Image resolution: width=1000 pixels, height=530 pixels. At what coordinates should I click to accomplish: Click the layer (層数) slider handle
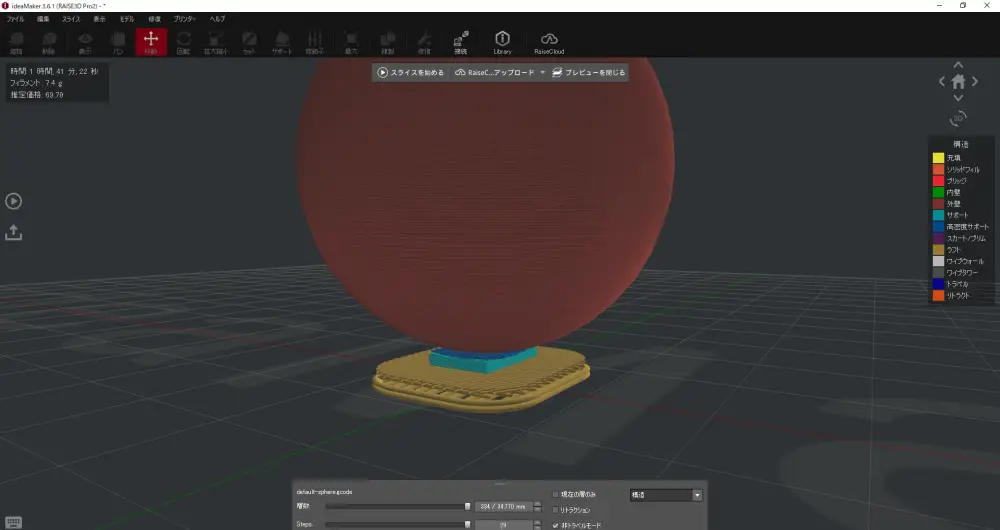click(x=467, y=507)
